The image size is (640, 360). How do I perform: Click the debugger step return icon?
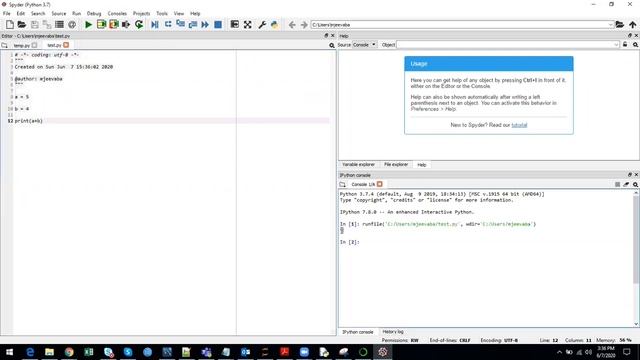193,24
